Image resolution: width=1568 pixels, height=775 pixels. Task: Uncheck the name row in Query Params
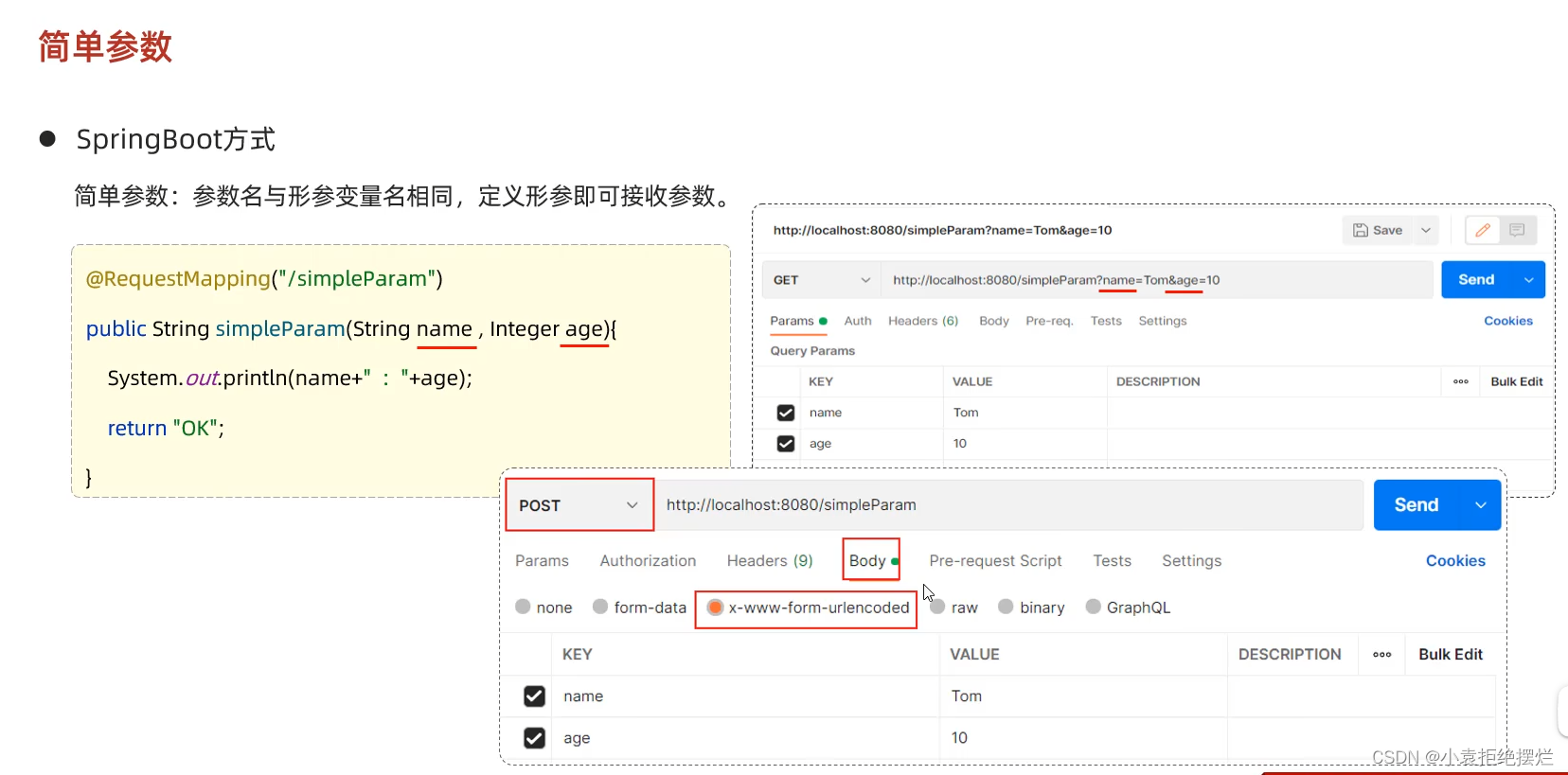pyautogui.click(x=786, y=413)
